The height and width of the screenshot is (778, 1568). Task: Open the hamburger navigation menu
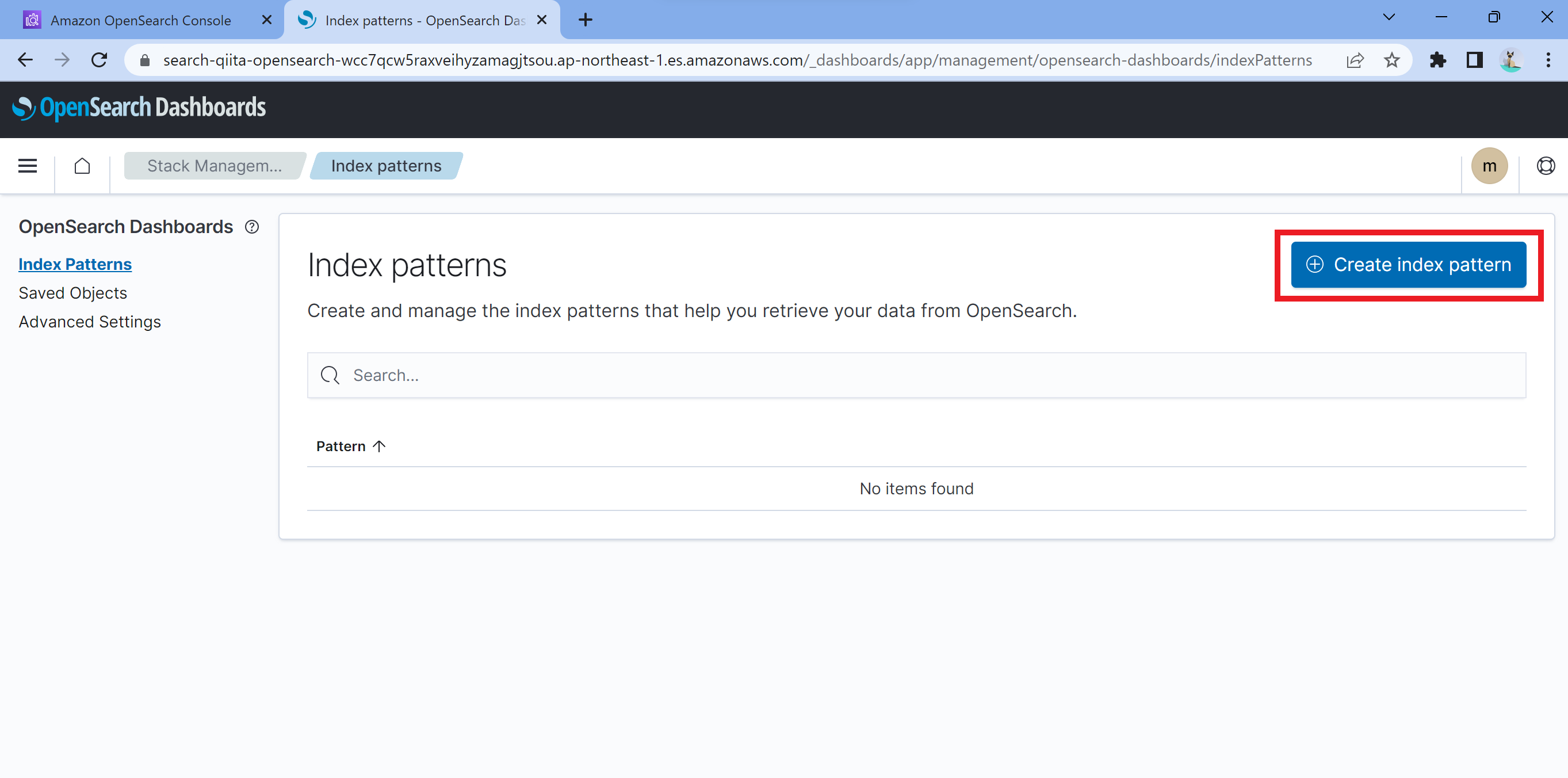coord(28,166)
